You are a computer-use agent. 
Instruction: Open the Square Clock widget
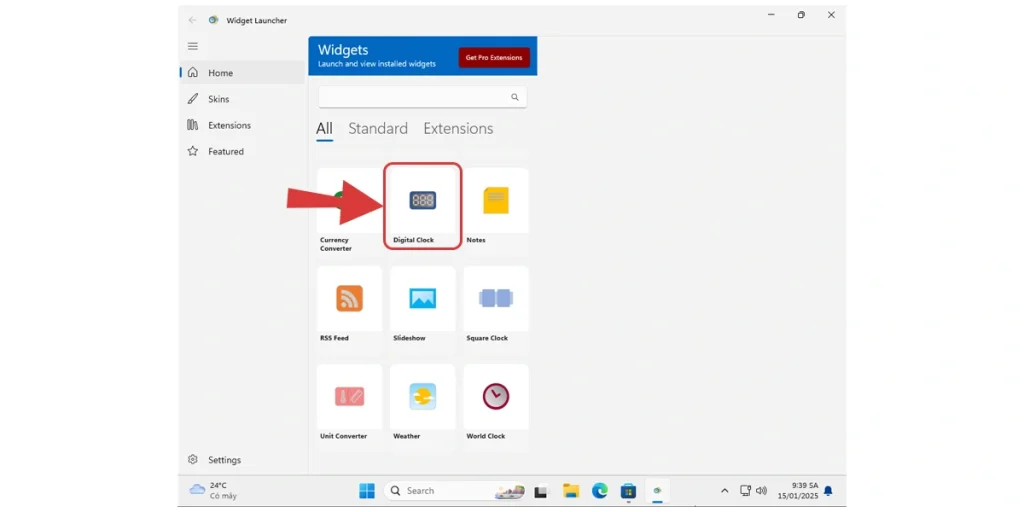(x=496, y=303)
